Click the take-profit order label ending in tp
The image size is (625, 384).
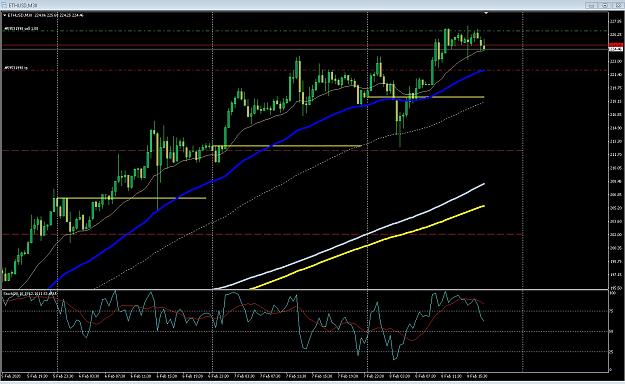(16, 68)
